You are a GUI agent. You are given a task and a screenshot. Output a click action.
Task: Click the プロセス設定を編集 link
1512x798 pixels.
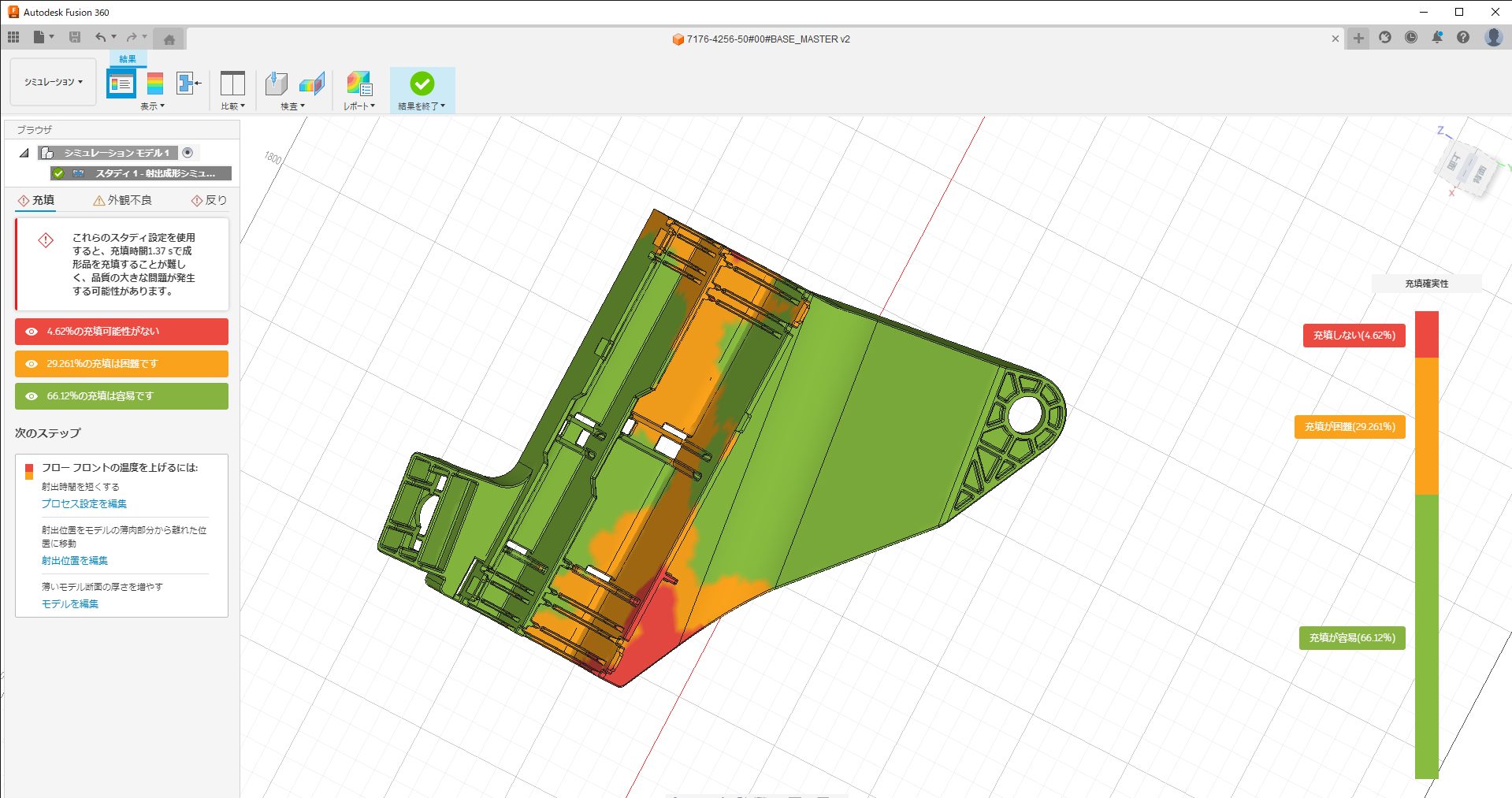84,503
